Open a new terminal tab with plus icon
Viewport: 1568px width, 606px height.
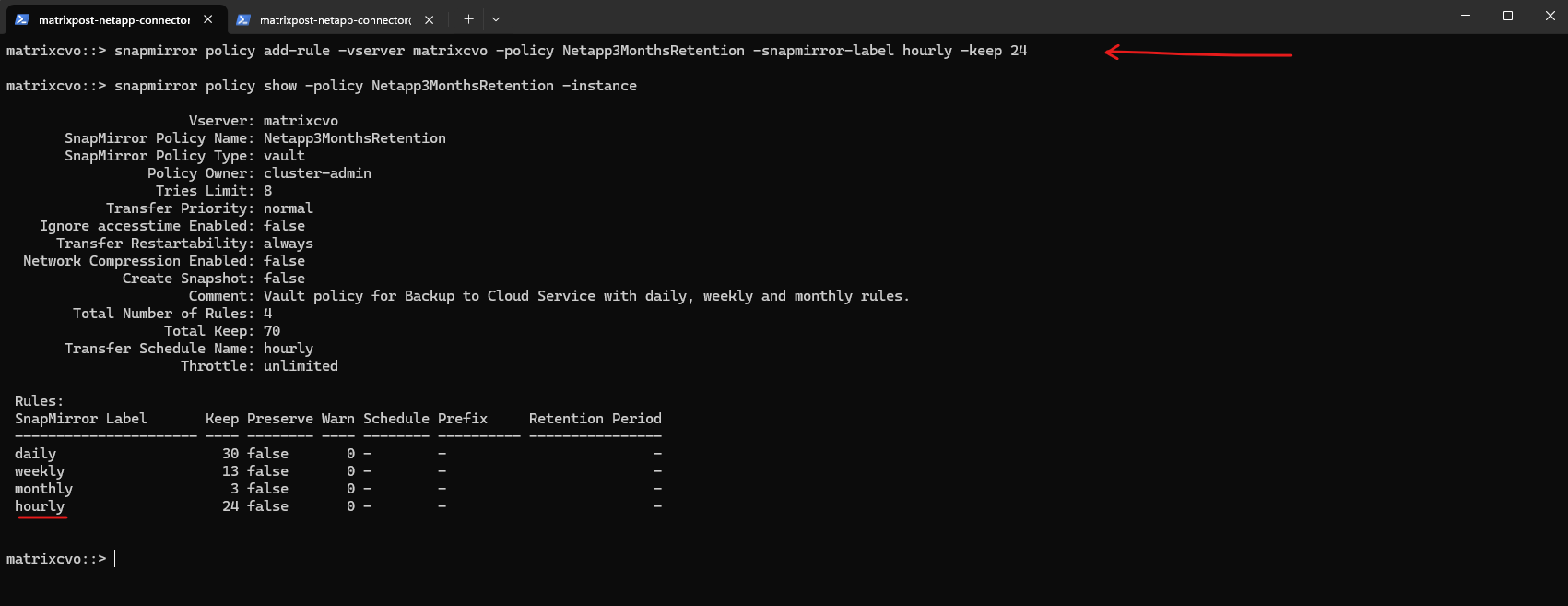pos(468,19)
